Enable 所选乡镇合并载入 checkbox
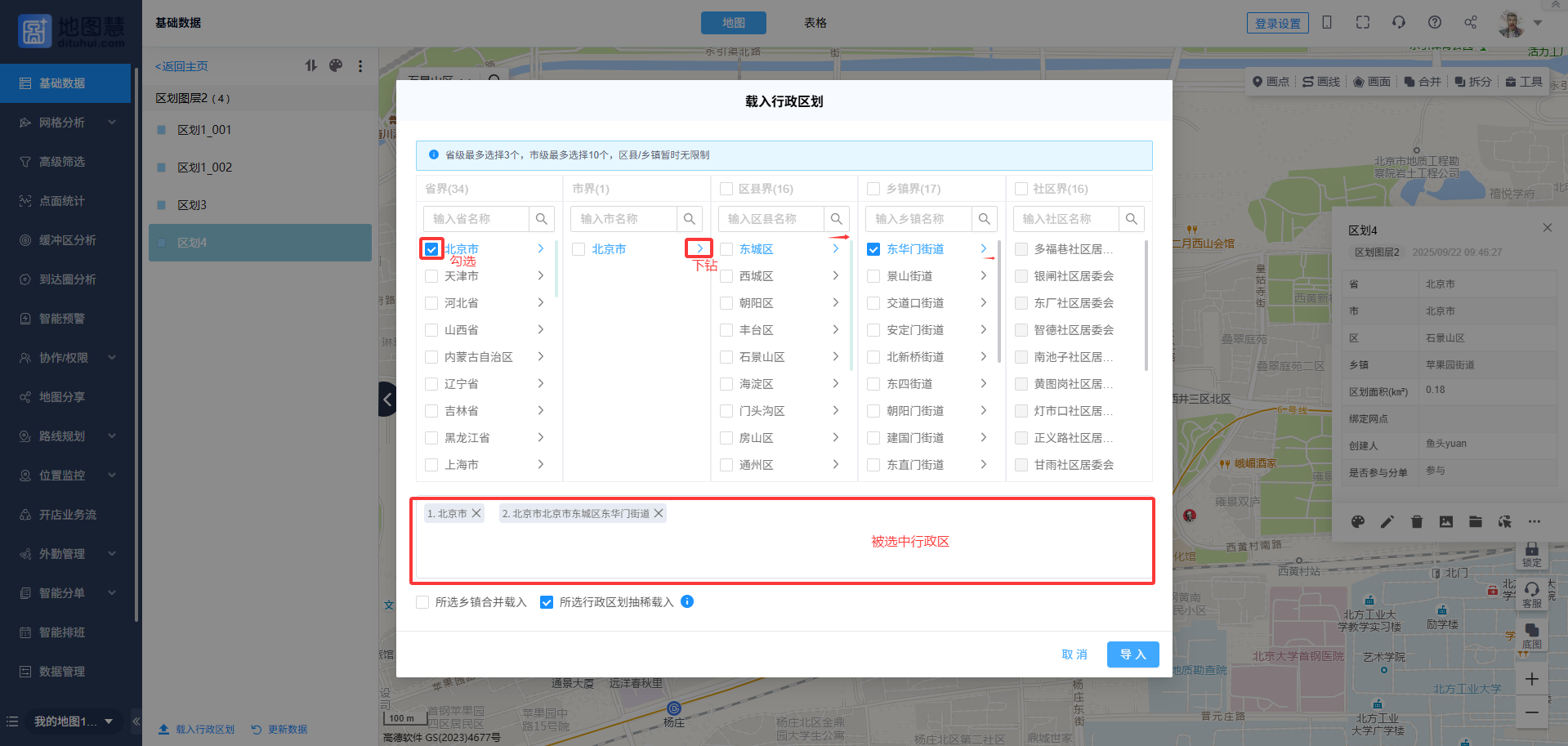1568x746 pixels. coord(422,602)
